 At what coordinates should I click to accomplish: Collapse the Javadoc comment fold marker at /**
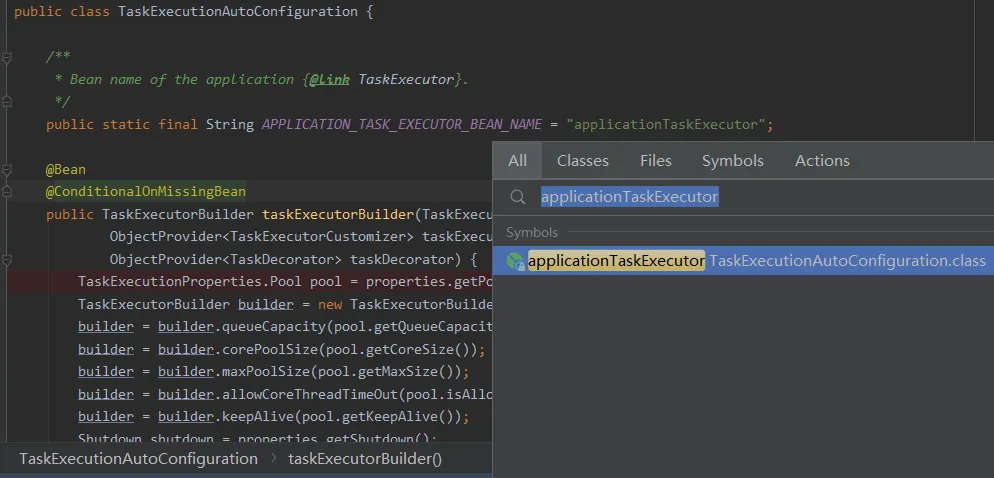point(6,59)
